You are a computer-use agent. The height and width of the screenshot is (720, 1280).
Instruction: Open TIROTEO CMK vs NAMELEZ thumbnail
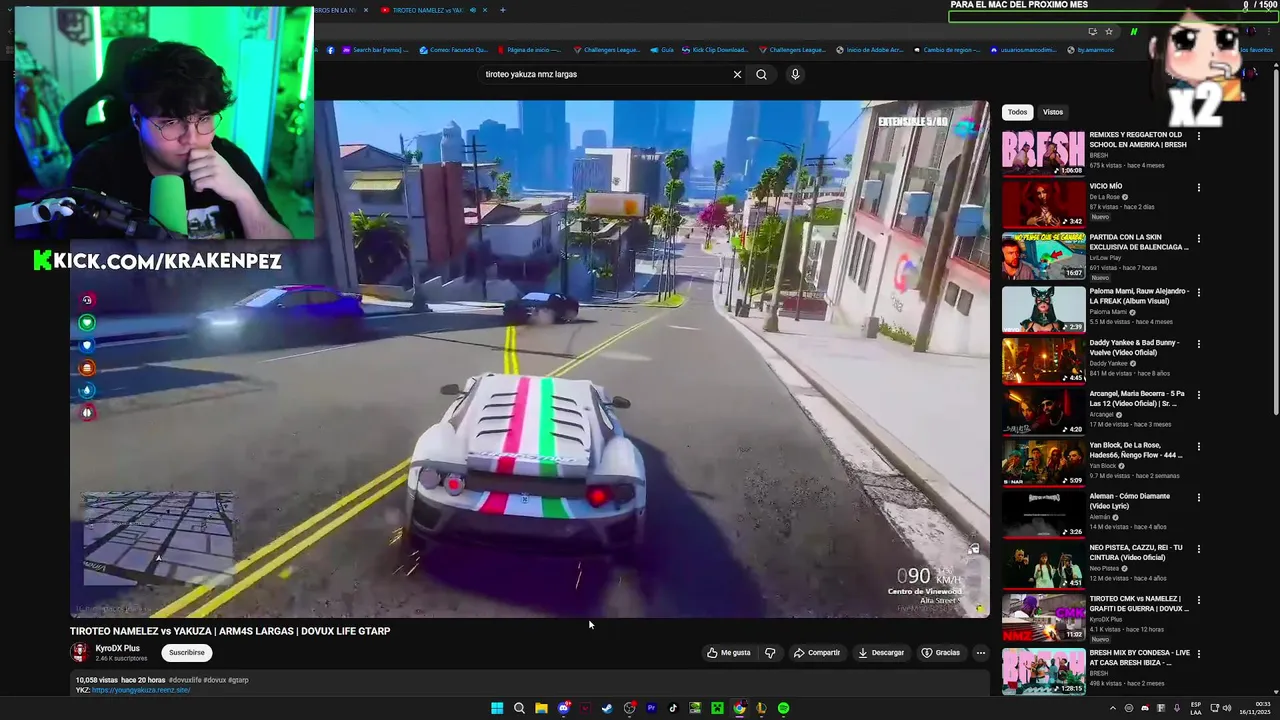(1044, 617)
